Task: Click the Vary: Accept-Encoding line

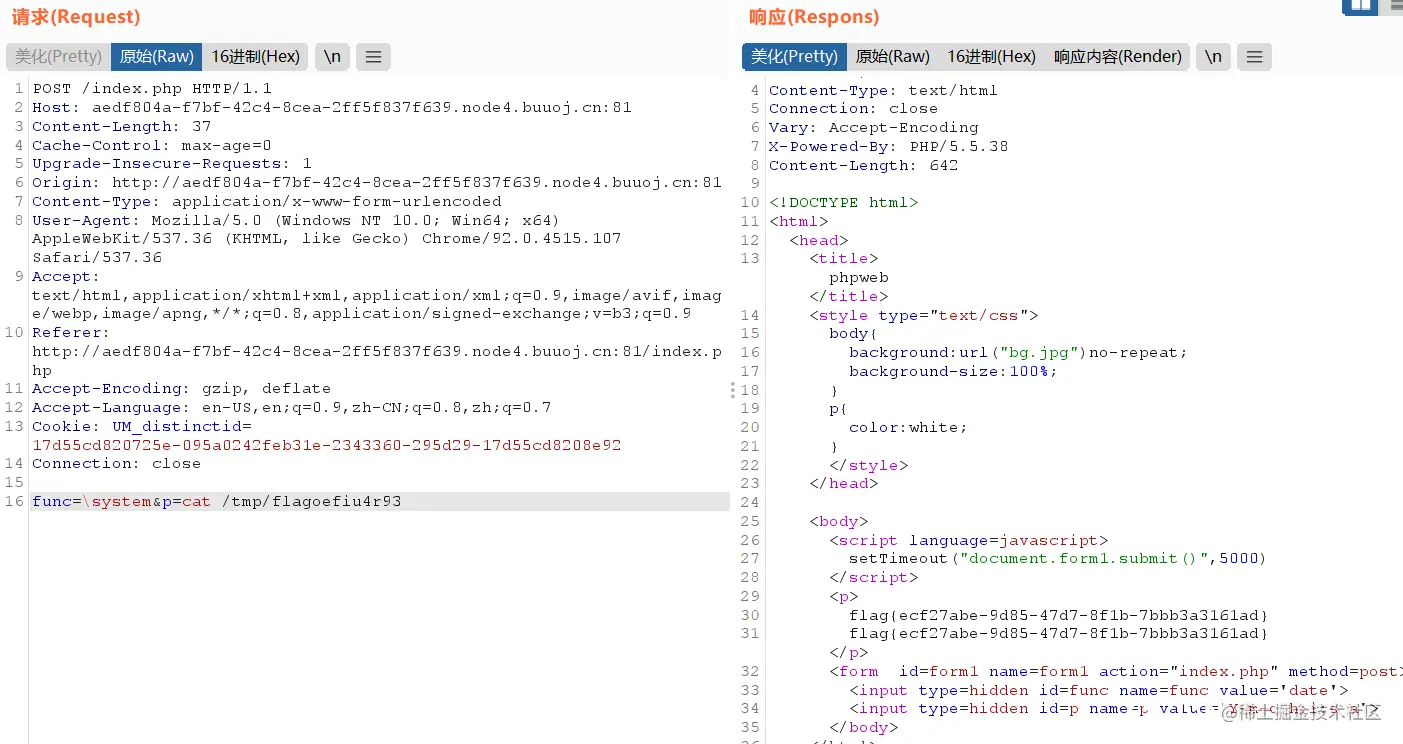Action: 873,127
